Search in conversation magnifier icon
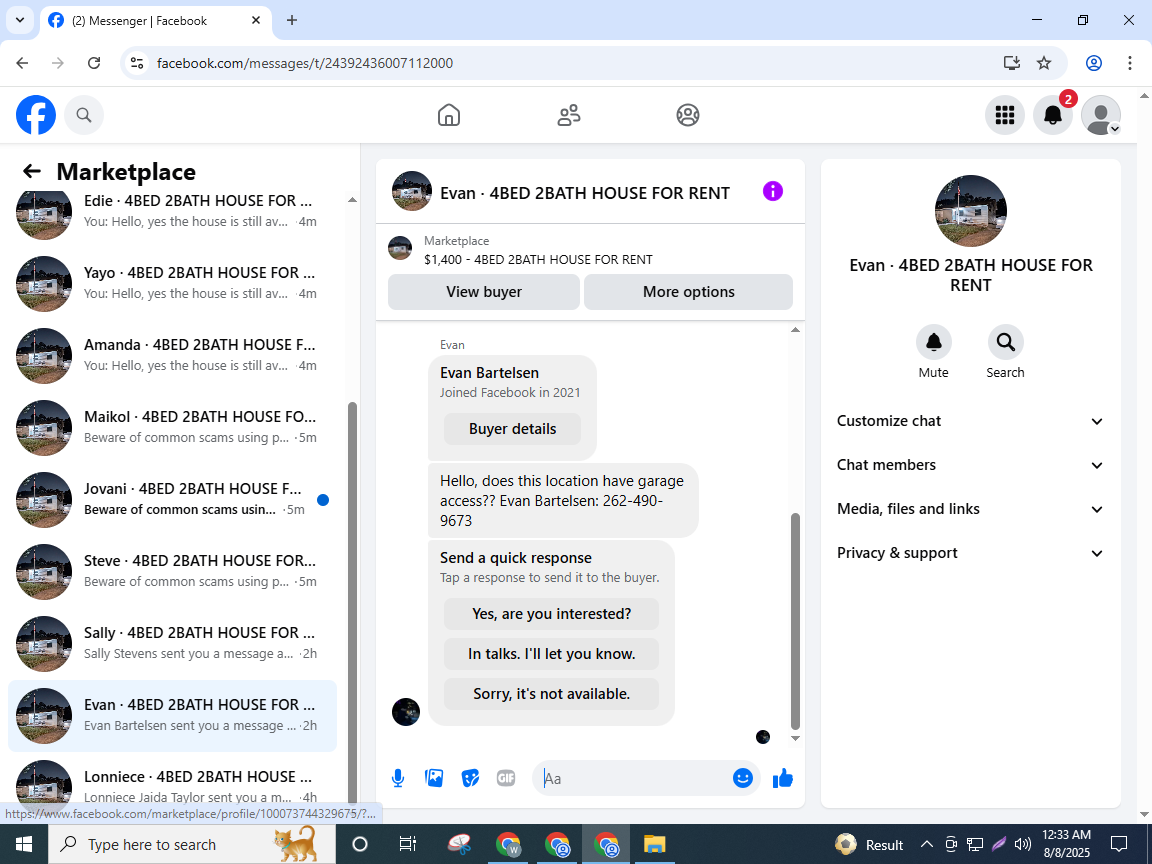 pyautogui.click(x=1005, y=342)
